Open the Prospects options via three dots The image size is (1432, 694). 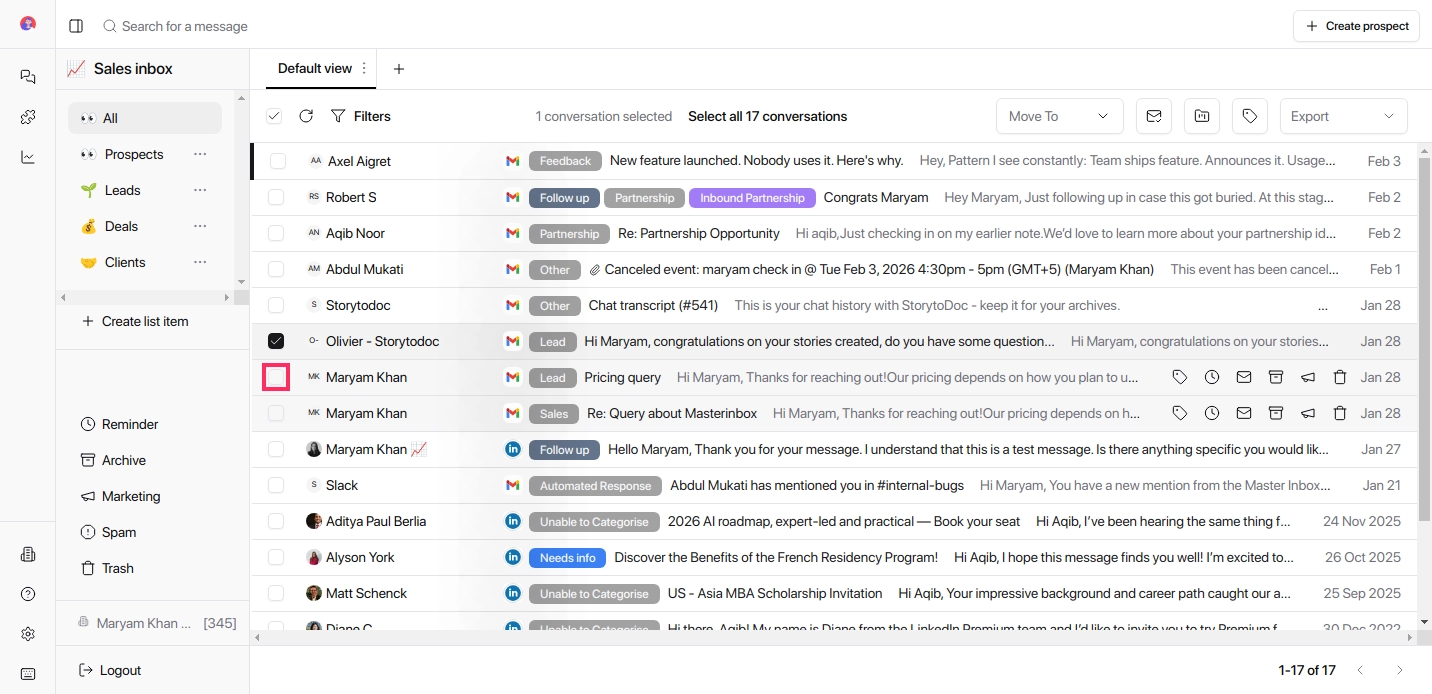tap(200, 154)
